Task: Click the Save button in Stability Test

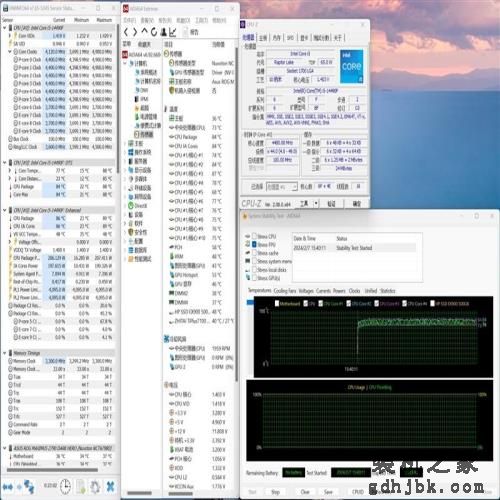Action: tap(328, 492)
